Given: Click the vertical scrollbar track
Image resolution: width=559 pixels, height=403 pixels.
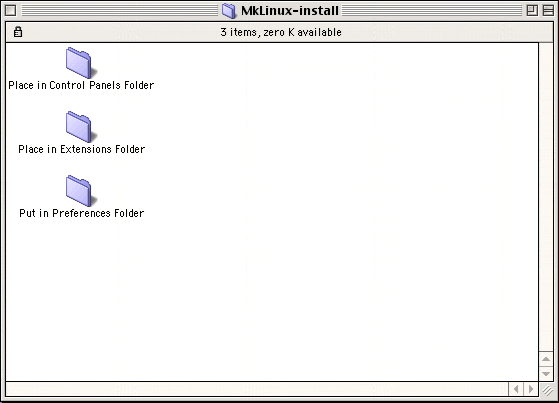Looking at the screenshot, I should 546,197.
